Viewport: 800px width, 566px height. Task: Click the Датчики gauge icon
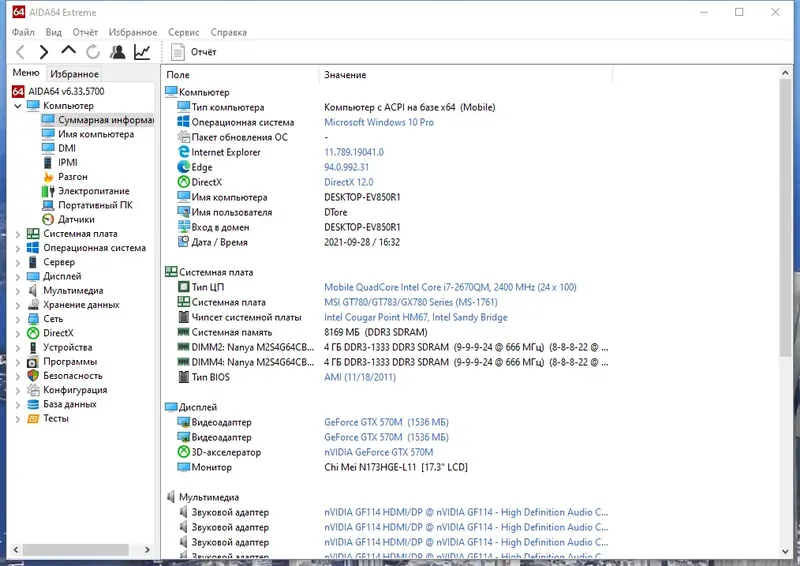coord(48,219)
